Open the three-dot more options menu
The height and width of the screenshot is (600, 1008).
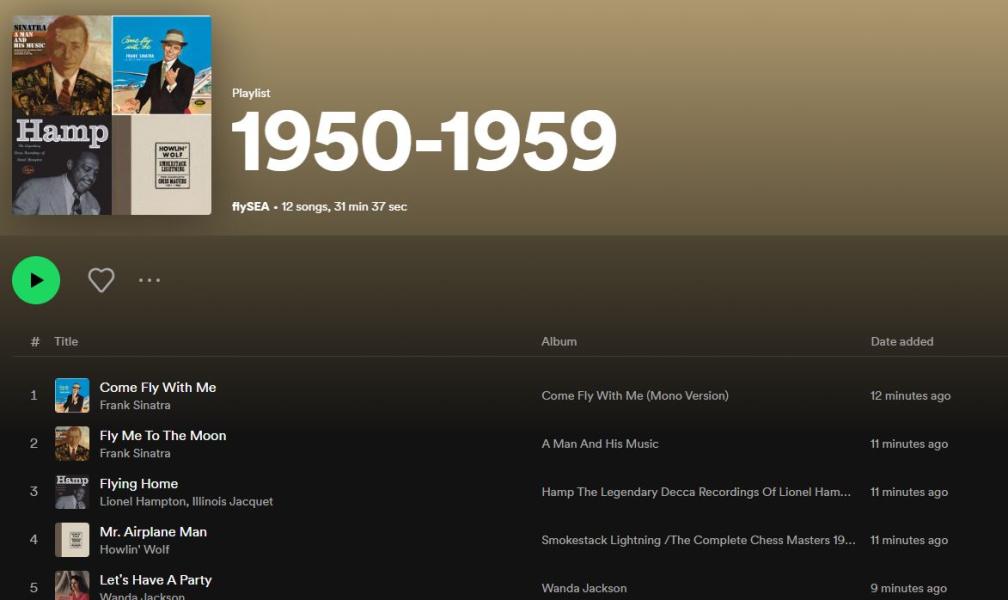(x=149, y=280)
